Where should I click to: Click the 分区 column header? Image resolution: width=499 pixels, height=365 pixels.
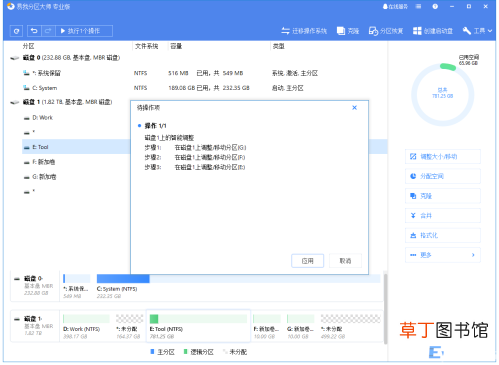pos(28,46)
